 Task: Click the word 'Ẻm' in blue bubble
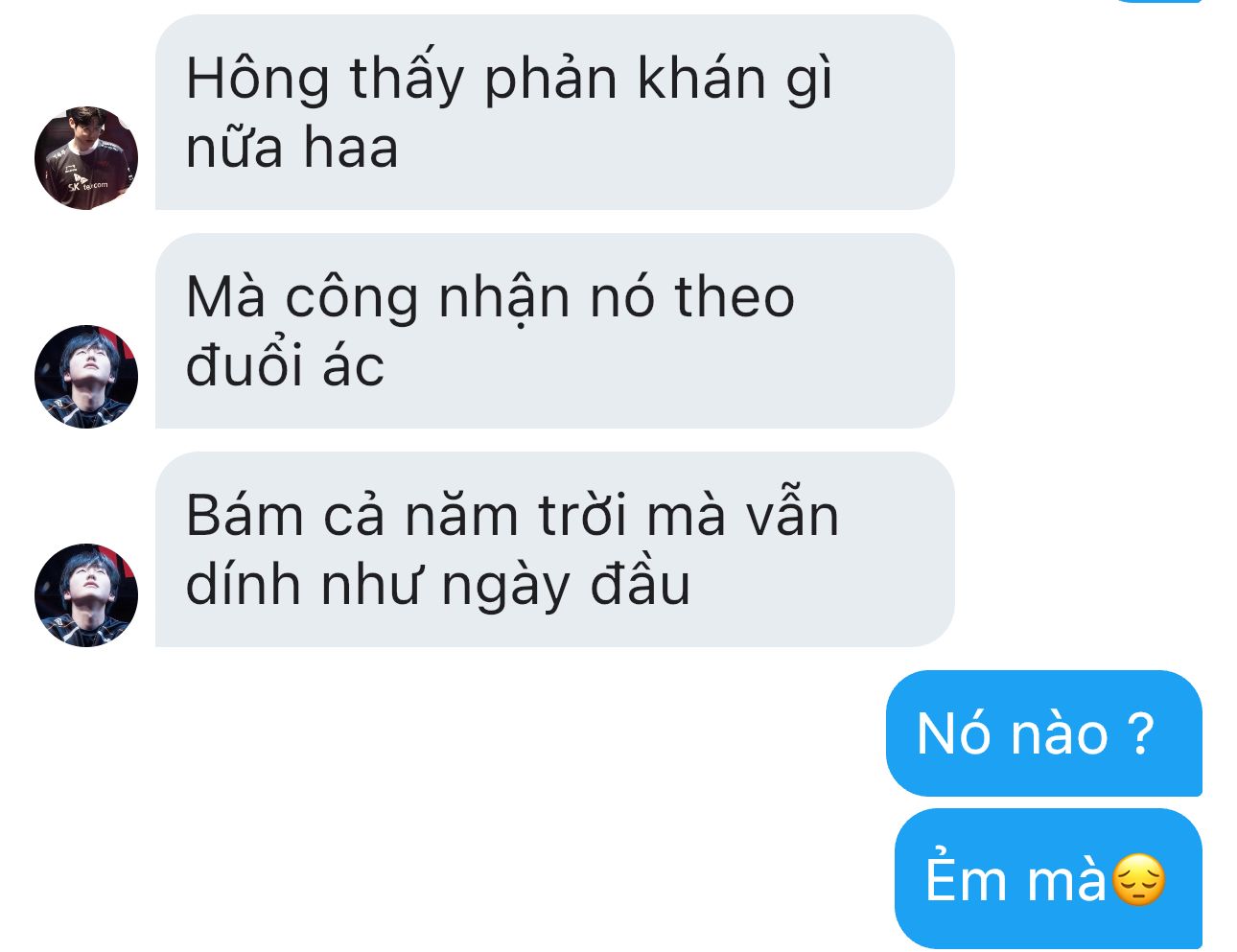tap(966, 876)
